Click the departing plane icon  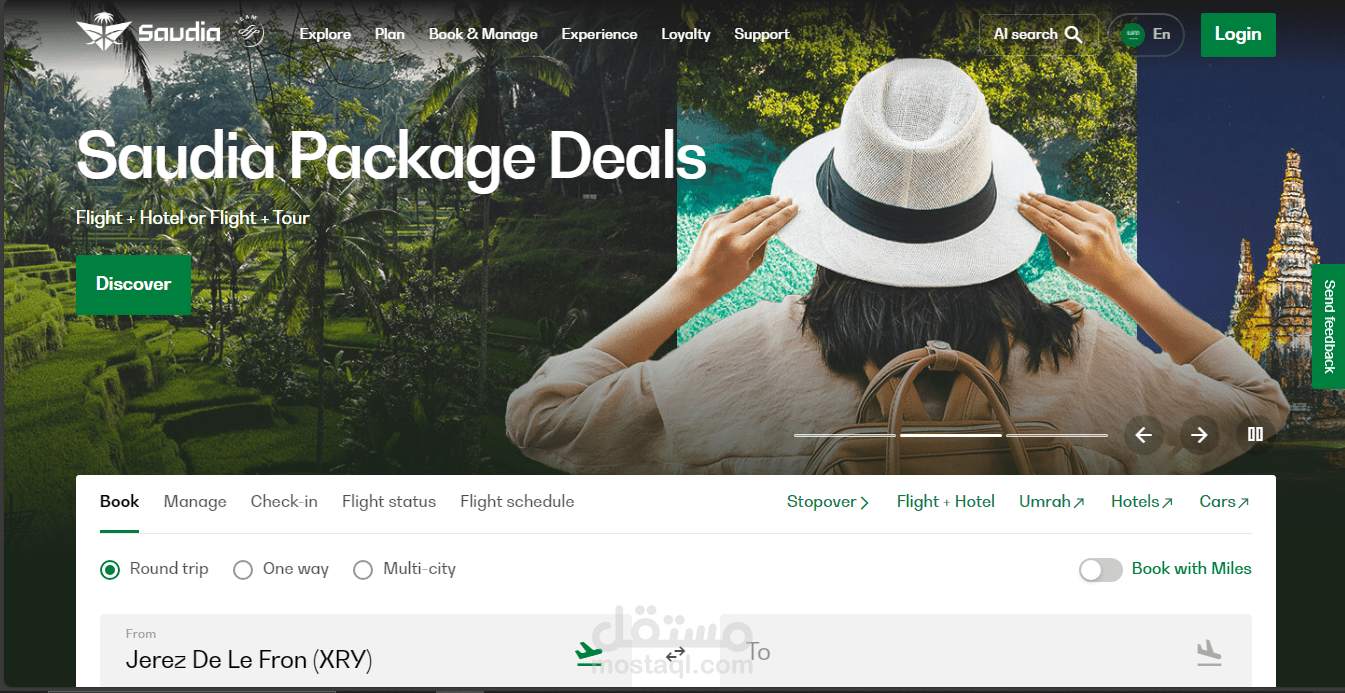click(x=589, y=653)
